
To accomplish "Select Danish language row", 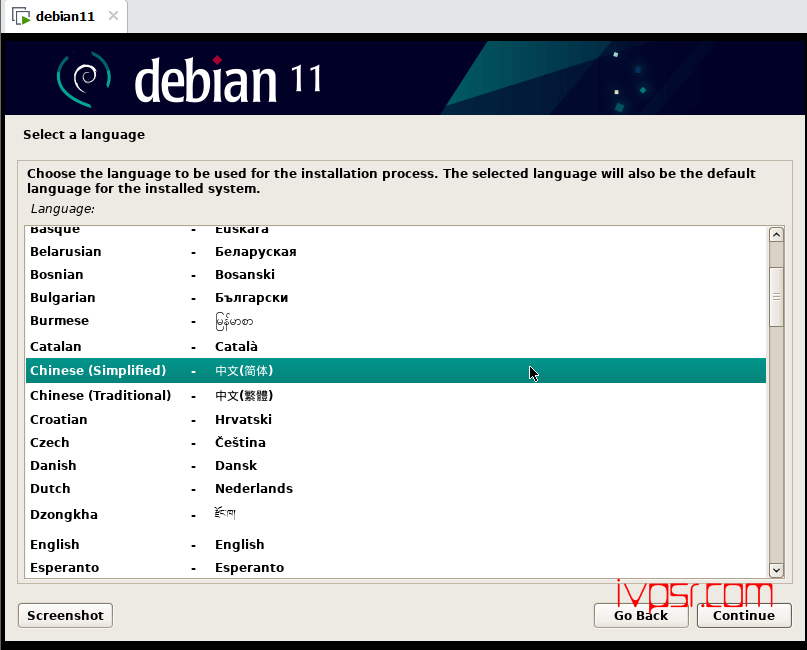I will 396,465.
